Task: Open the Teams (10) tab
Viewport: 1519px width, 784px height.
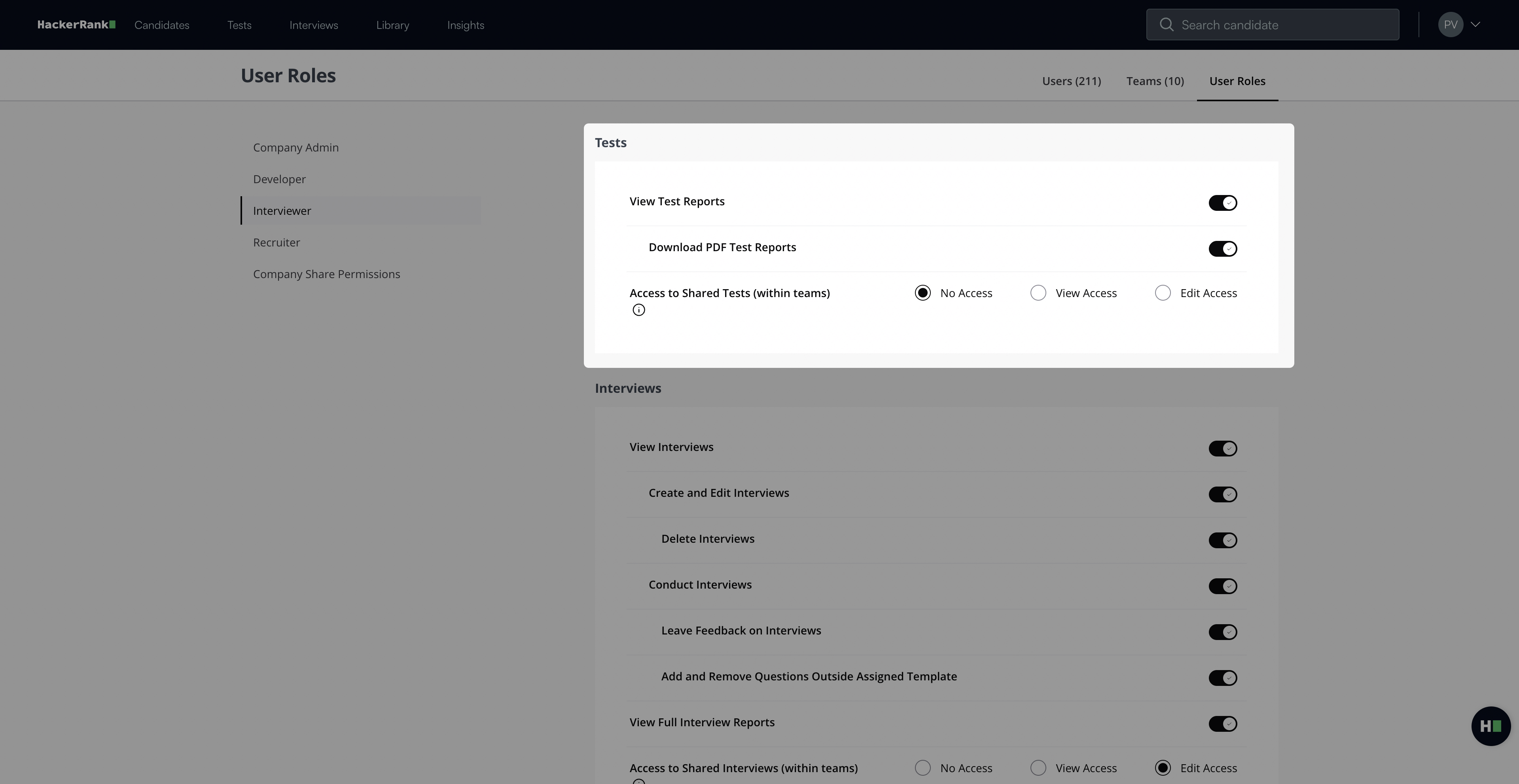Action: 1155,81
